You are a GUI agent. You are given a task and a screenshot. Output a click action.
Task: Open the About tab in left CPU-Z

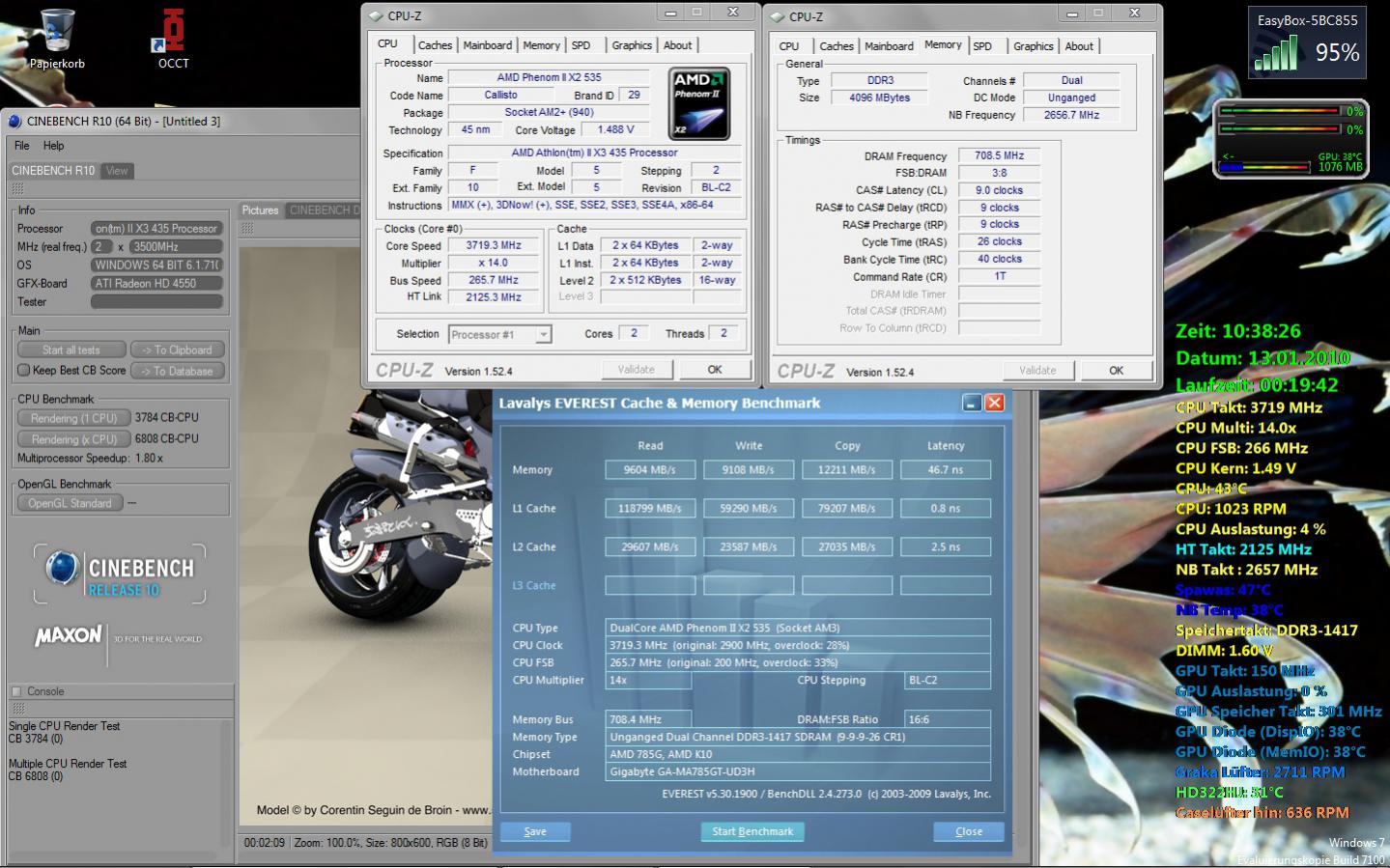(677, 45)
